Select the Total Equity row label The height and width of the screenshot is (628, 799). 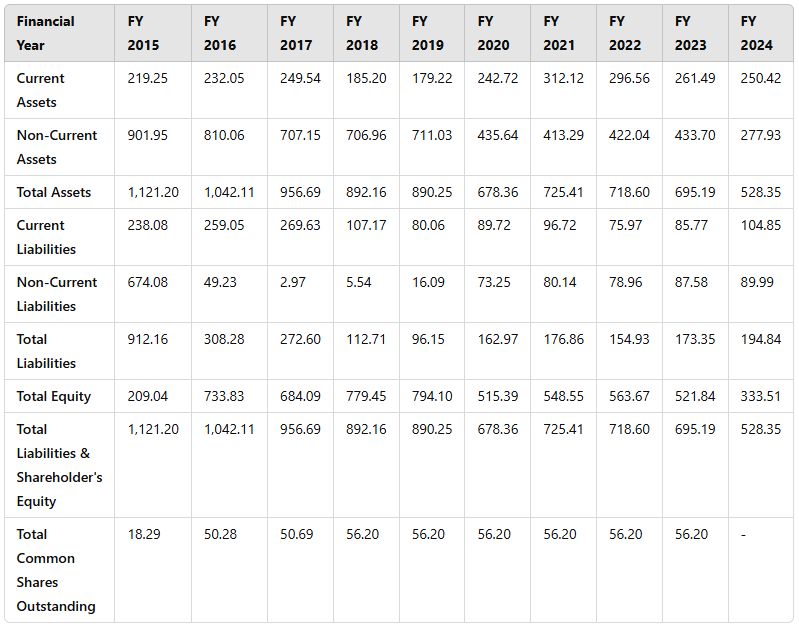tap(54, 397)
